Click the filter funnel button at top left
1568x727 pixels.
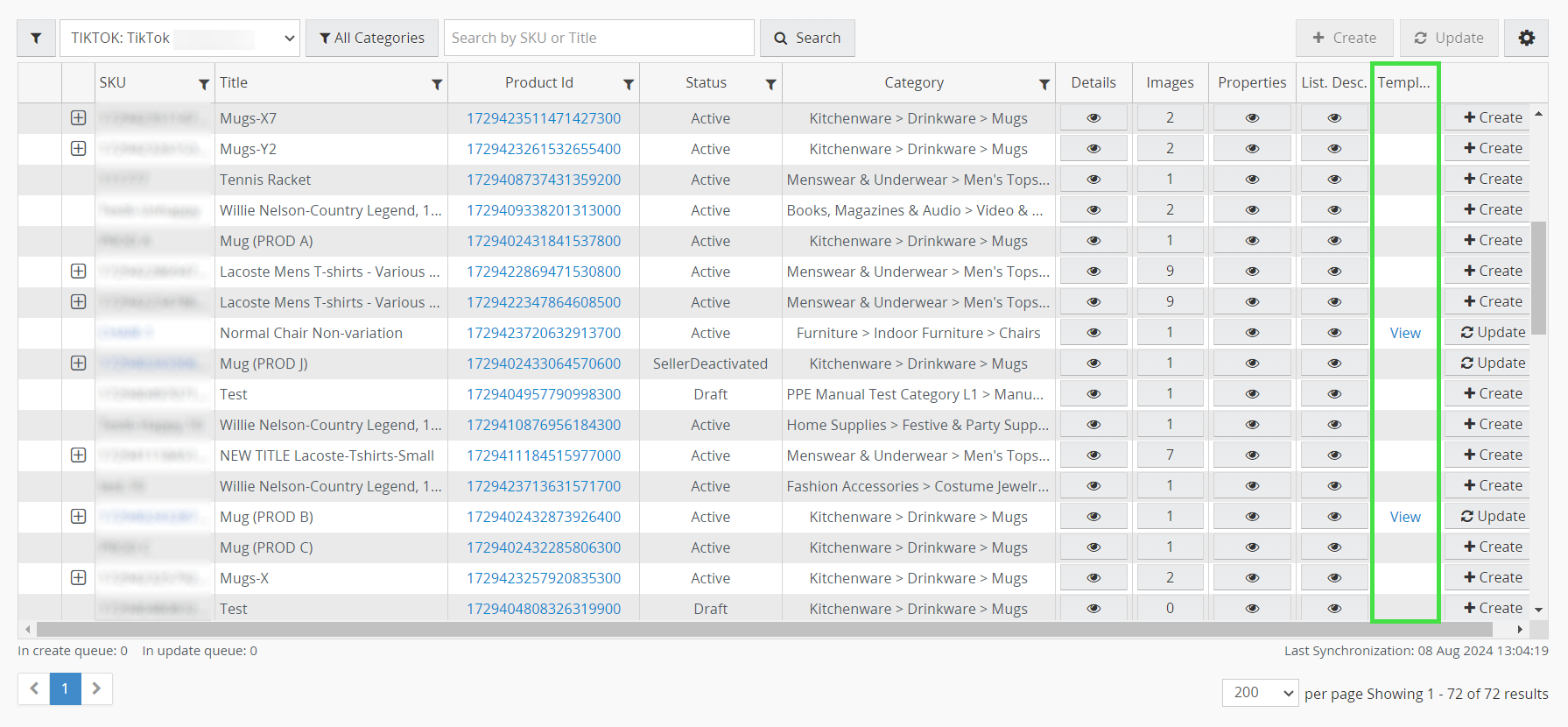36,39
